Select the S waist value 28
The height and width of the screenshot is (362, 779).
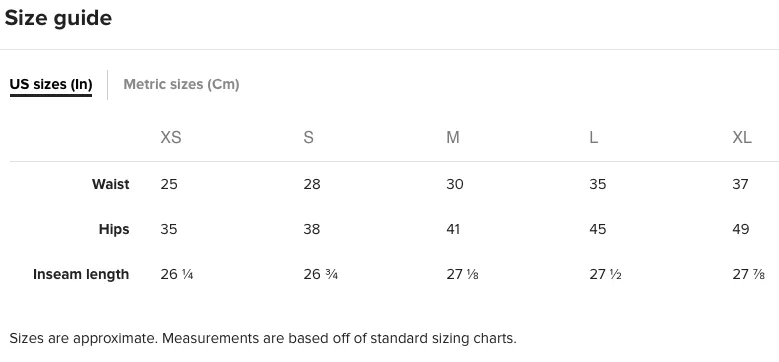point(312,184)
